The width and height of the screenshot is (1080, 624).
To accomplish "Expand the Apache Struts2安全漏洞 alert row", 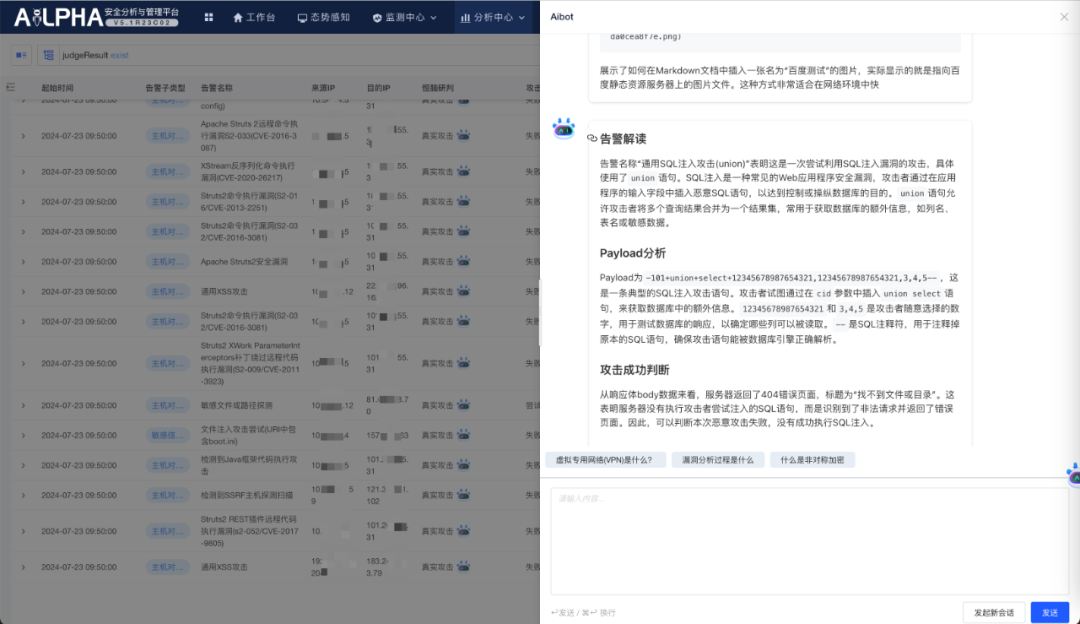I will 22,262.
